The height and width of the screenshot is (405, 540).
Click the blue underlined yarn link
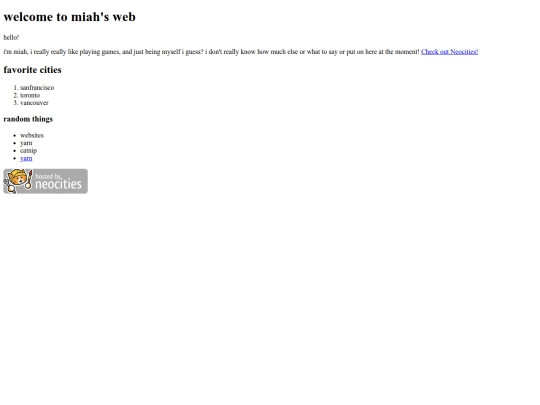(26, 158)
